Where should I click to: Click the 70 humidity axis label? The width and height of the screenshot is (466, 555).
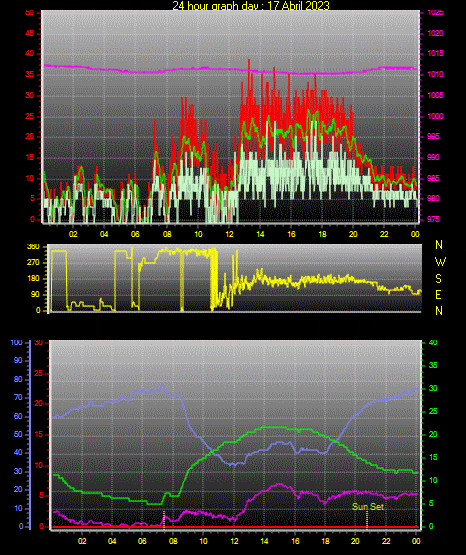18,397
